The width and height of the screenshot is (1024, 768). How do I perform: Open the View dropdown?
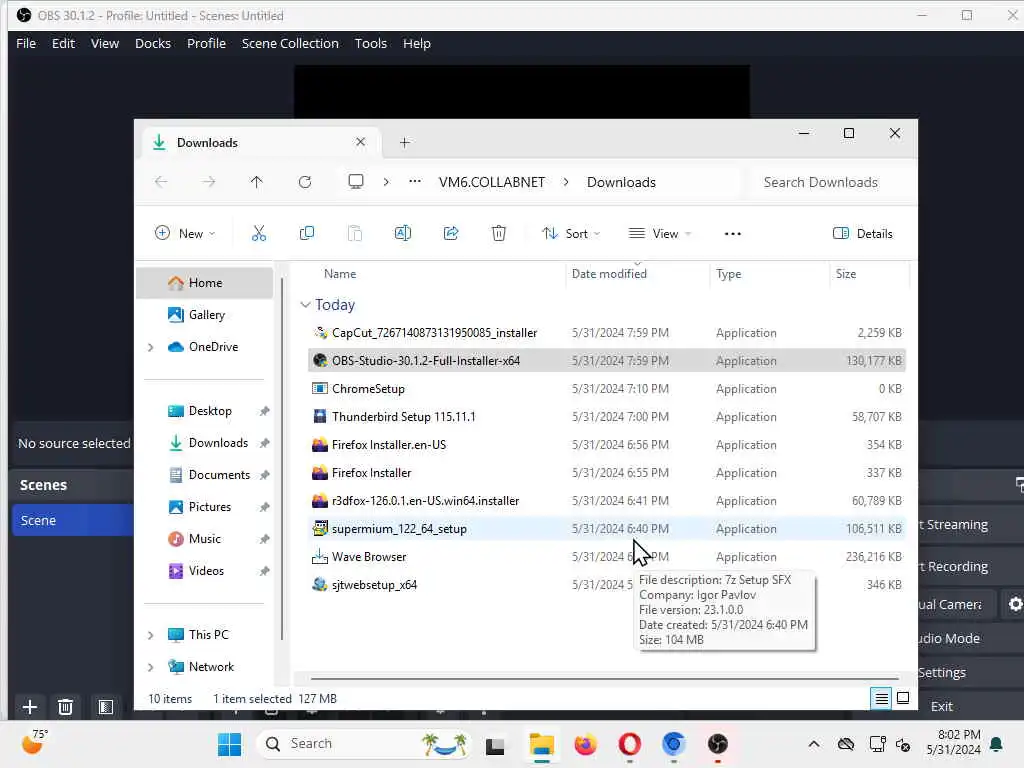pos(660,233)
